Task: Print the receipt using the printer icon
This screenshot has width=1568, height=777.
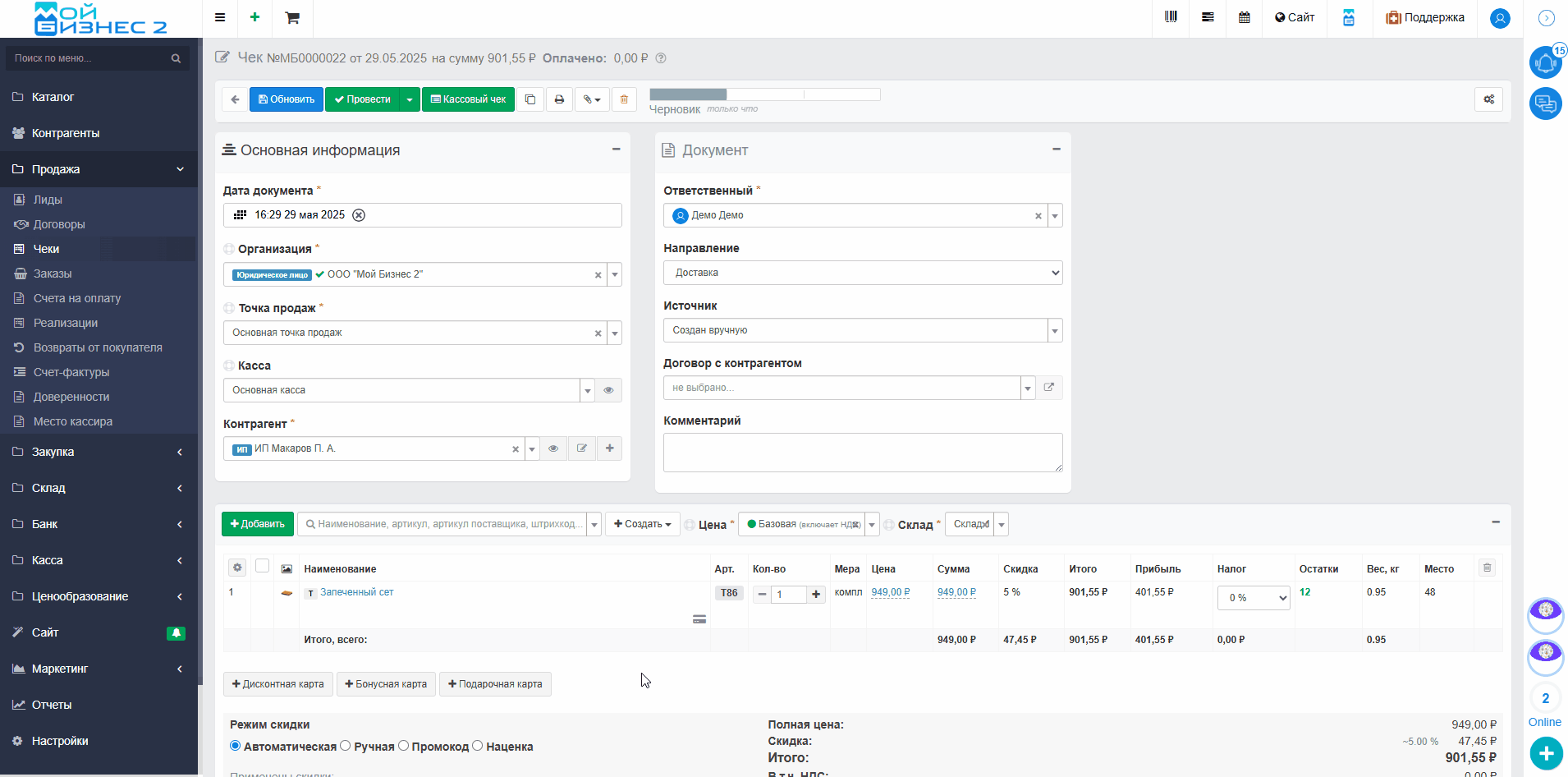Action: click(x=559, y=99)
